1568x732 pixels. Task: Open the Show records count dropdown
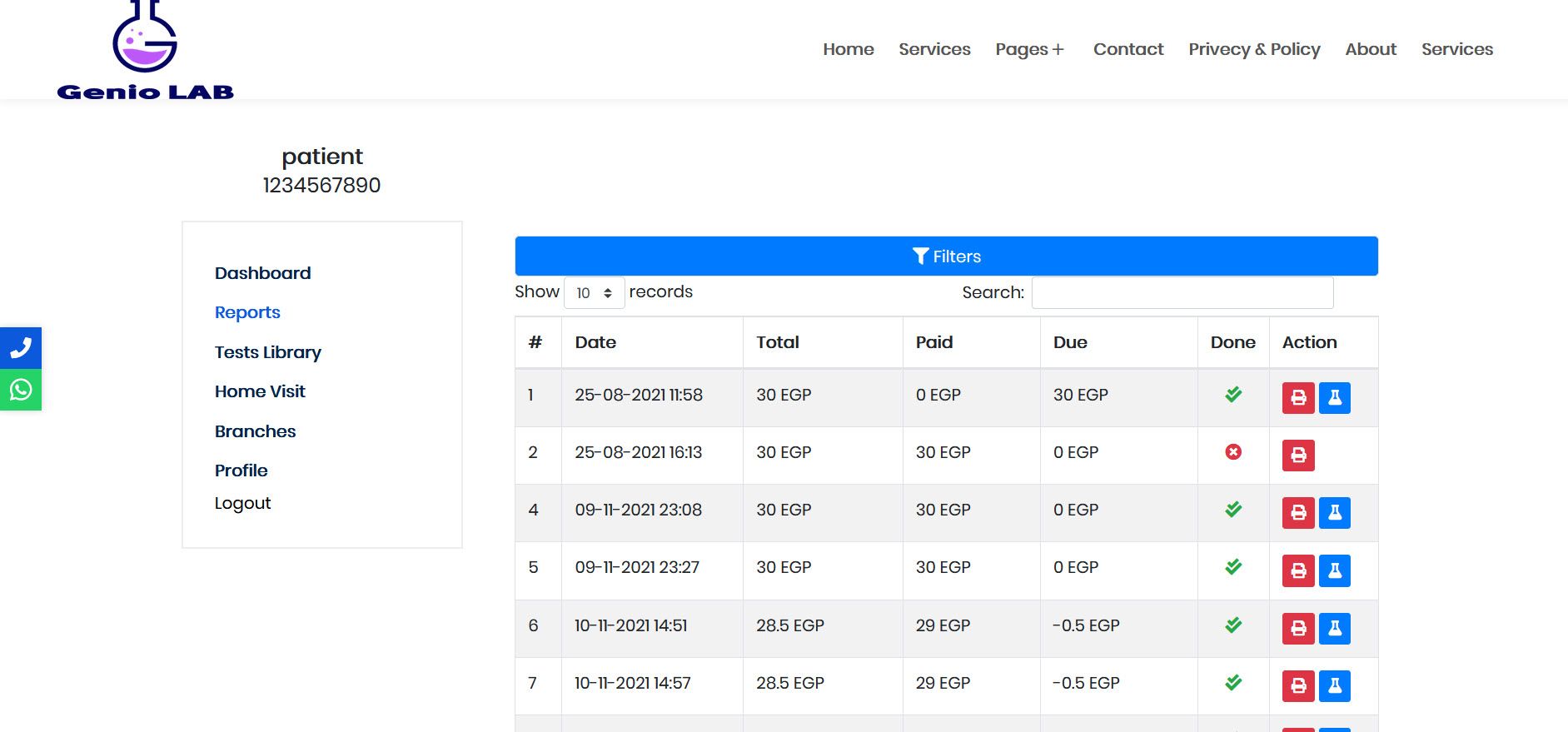pos(595,293)
